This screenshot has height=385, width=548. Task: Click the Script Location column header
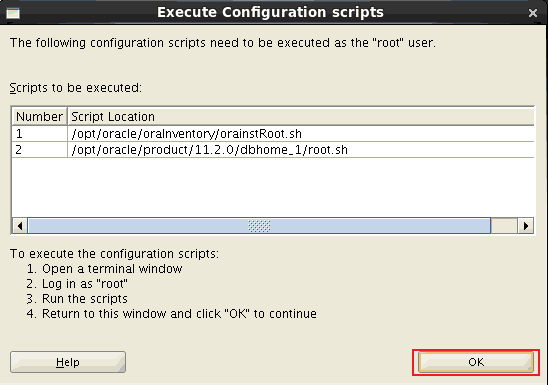point(301,116)
